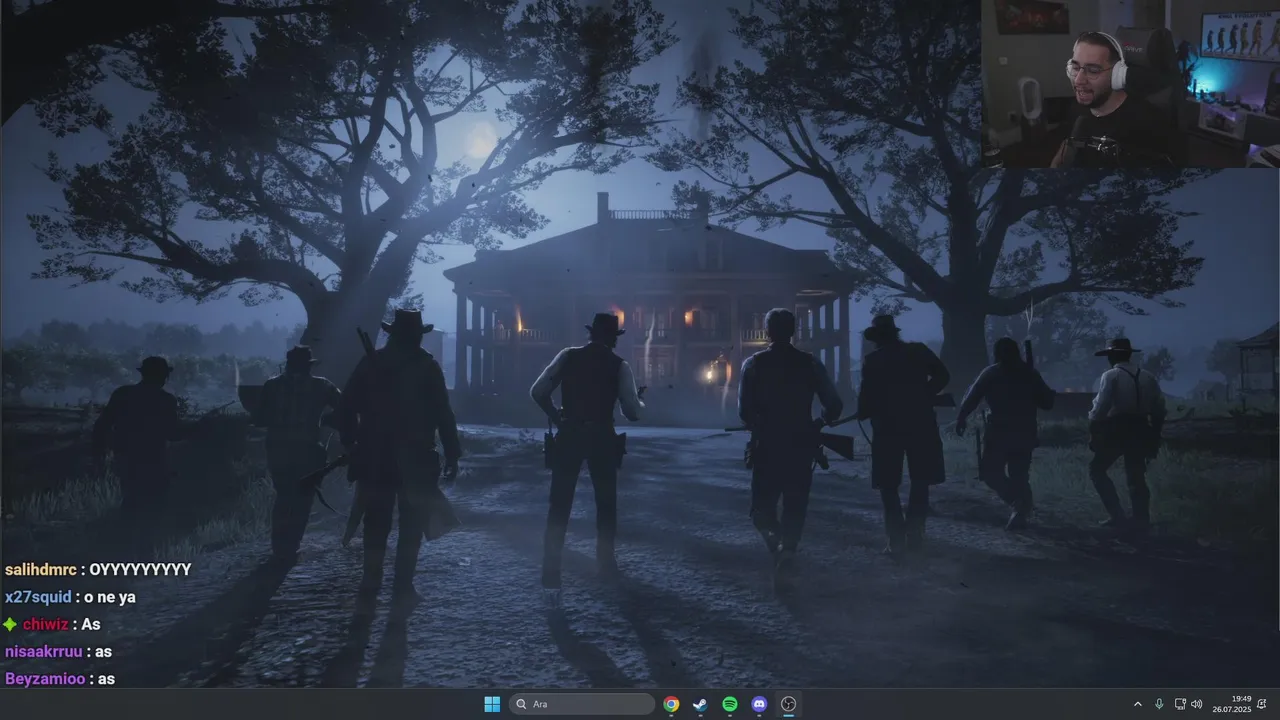Click the webcam overlay of the streamer

coord(1129,84)
